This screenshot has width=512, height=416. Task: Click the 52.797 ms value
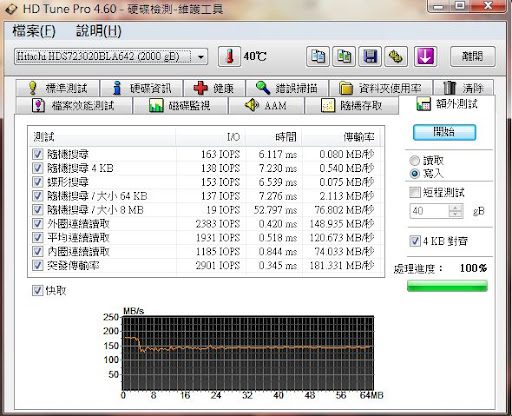[275, 210]
